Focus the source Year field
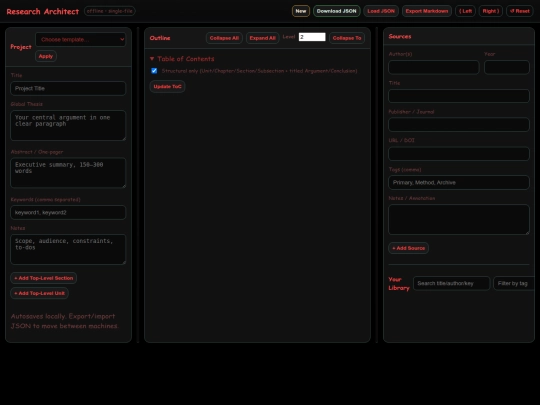540x405 pixels. 507,67
